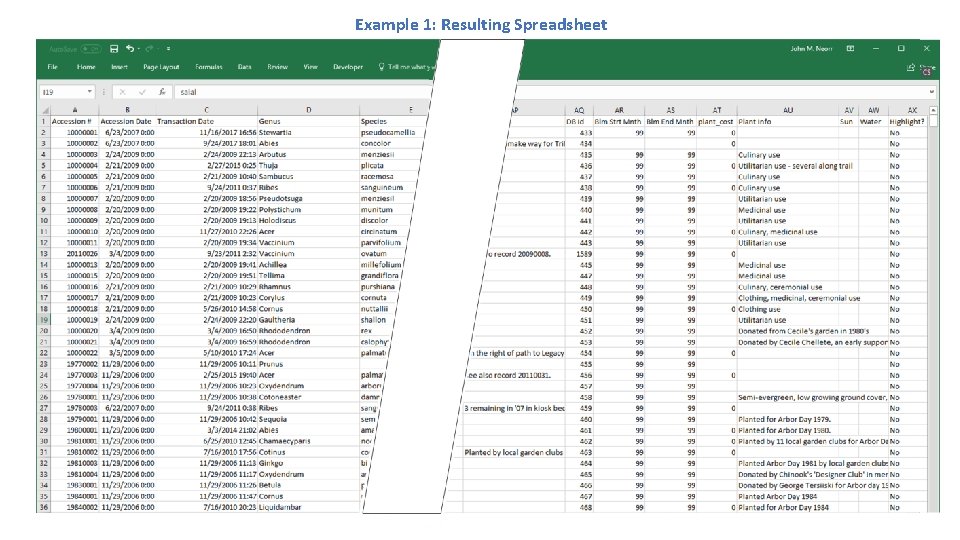This screenshot has width=960, height=540.
Task: Click the '20110026' accession number cell
Action: (74, 253)
